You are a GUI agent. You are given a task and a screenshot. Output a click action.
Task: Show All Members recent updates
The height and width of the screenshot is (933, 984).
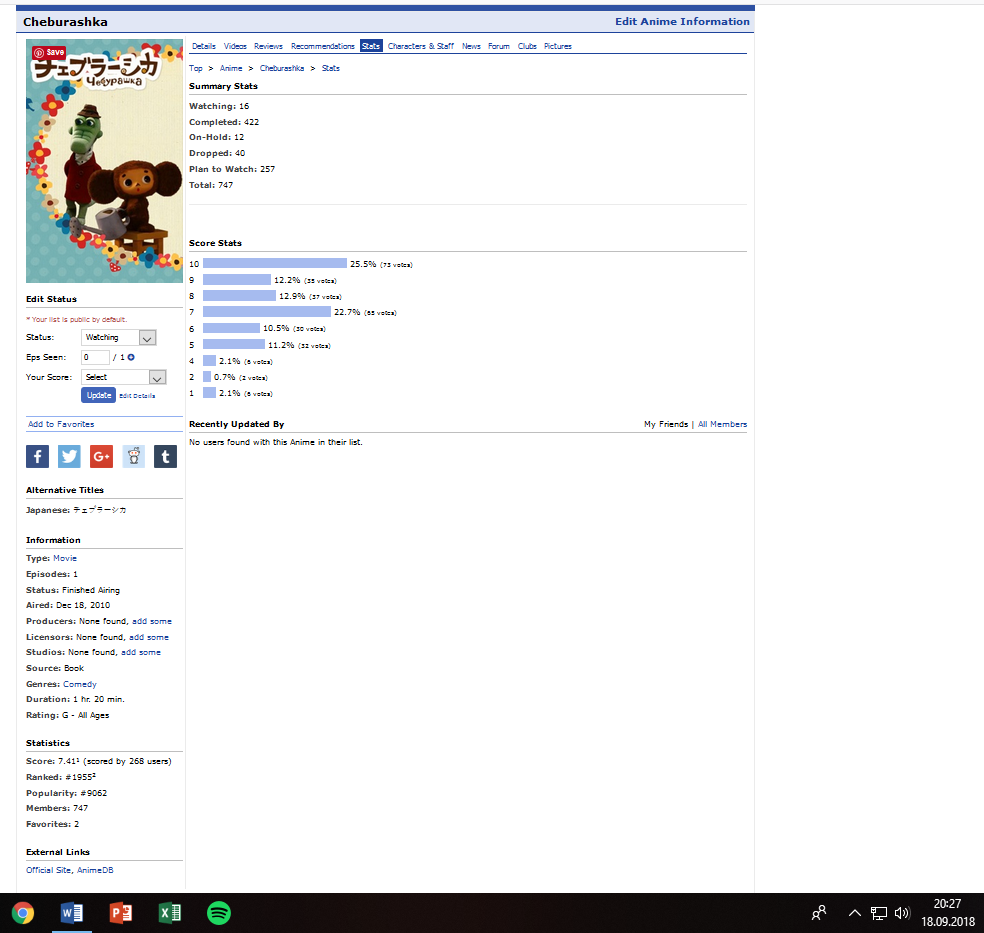coord(722,424)
